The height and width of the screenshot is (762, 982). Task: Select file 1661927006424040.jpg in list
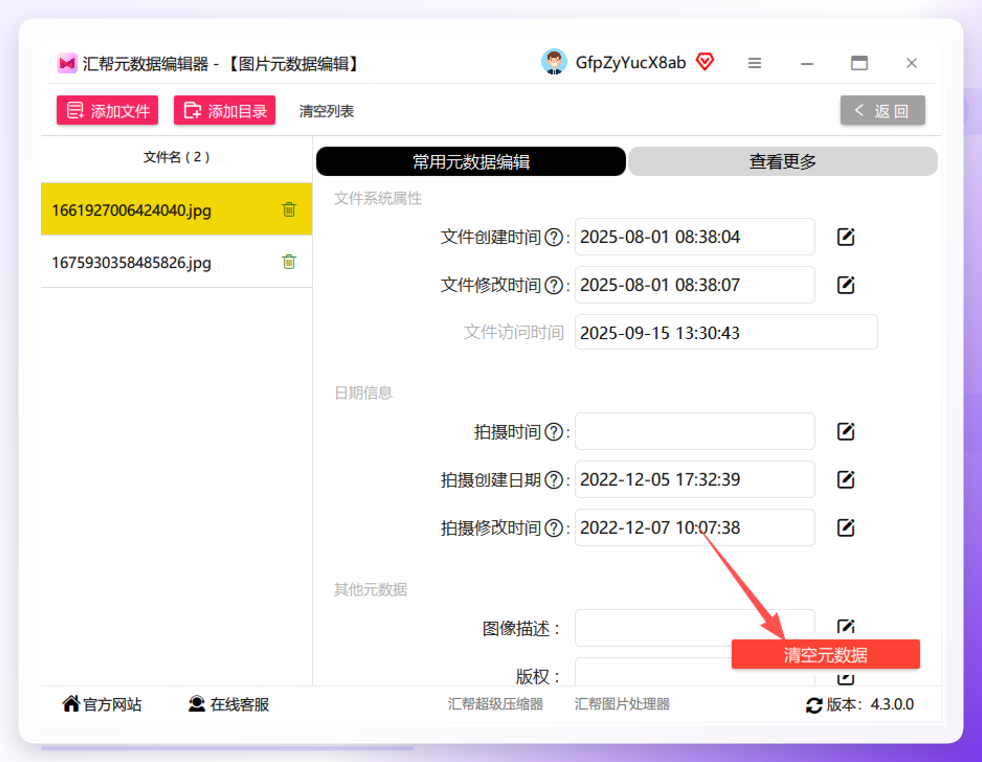(x=177, y=210)
